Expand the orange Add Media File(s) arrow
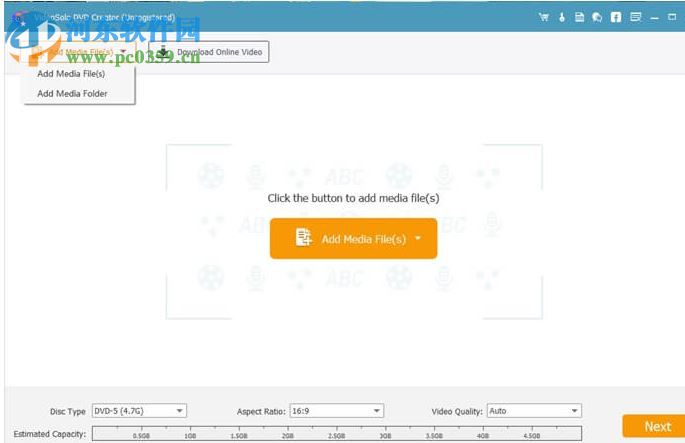 coord(418,238)
